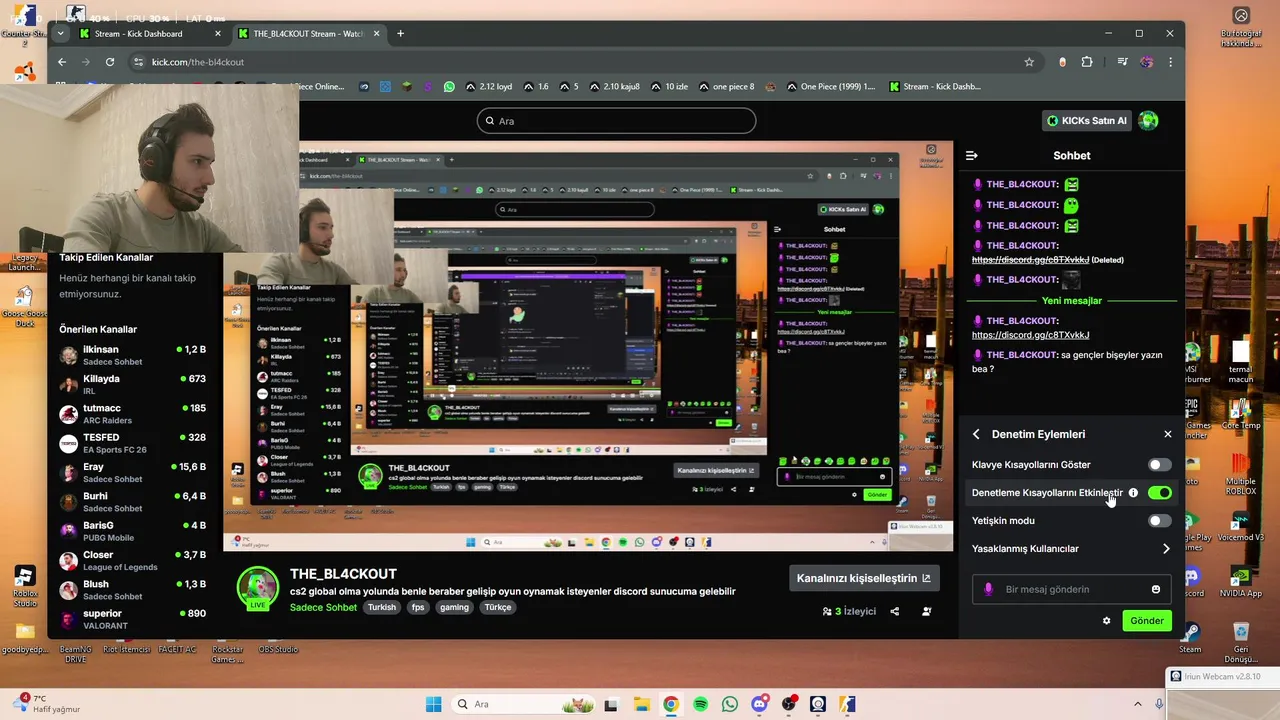Screen dimensions: 1280x720
Task: Open recommended channel tutmacc
Action: pos(133,414)
